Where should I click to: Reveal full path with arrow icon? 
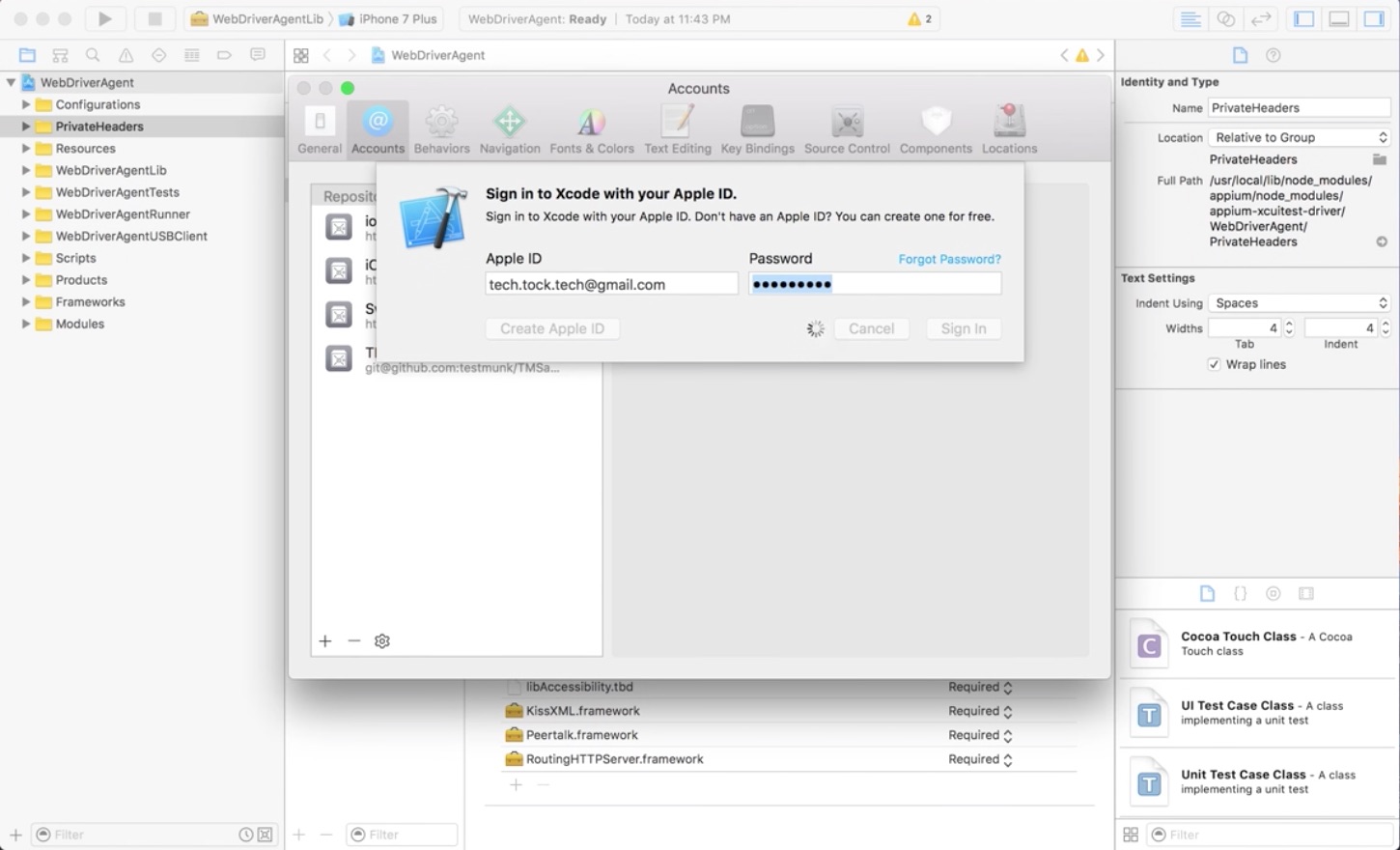(x=1382, y=241)
